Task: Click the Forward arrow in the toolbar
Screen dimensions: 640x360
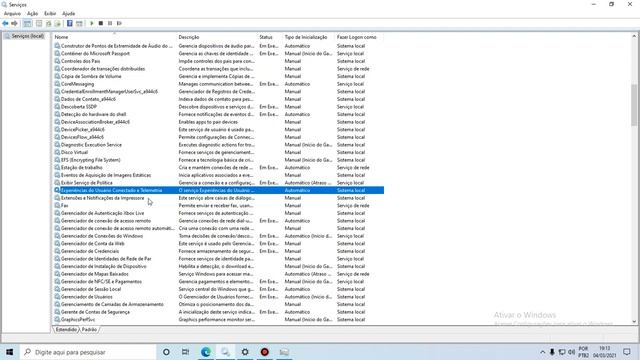Action: tap(15, 24)
